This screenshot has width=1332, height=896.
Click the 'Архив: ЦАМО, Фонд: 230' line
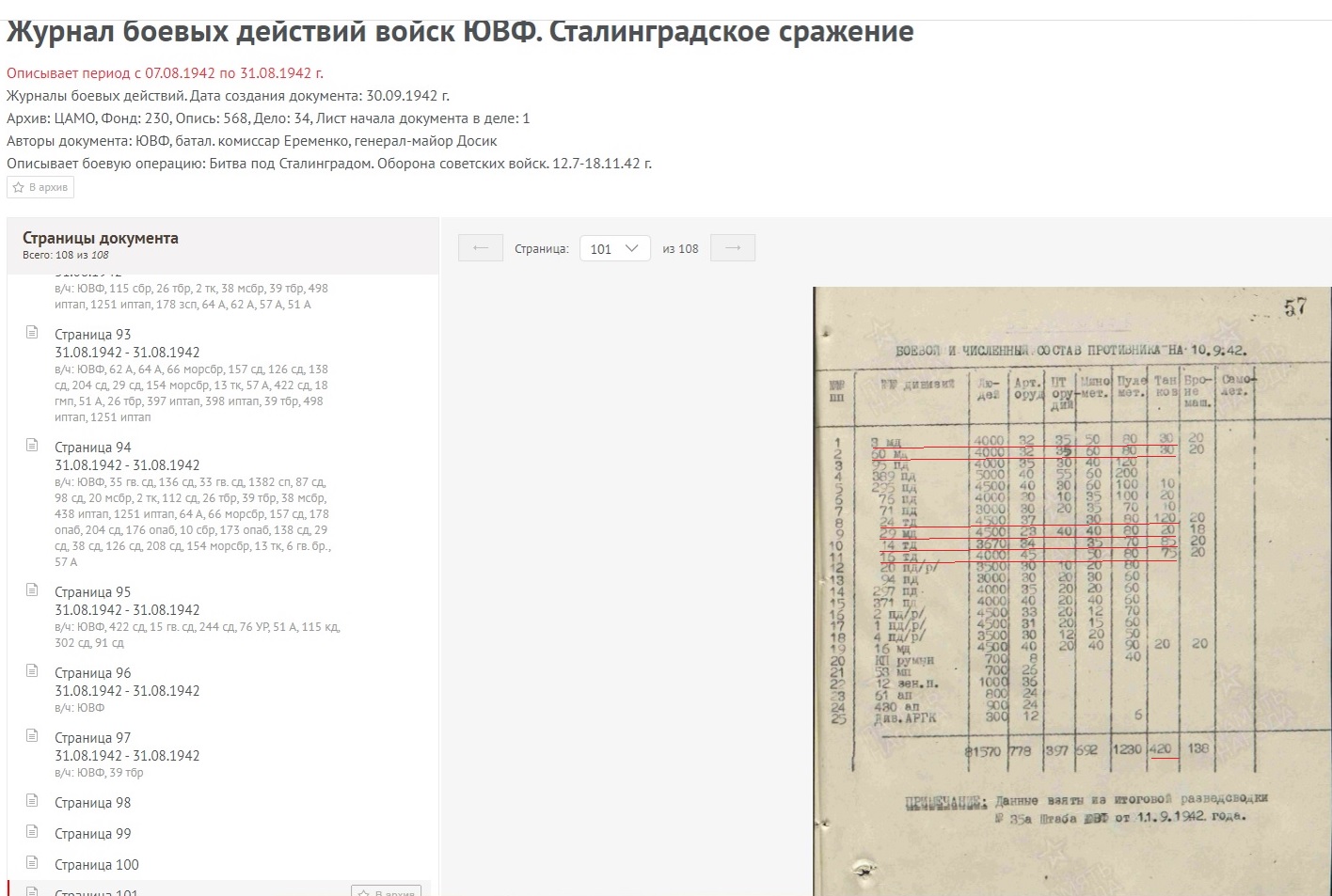pyautogui.click(x=268, y=118)
